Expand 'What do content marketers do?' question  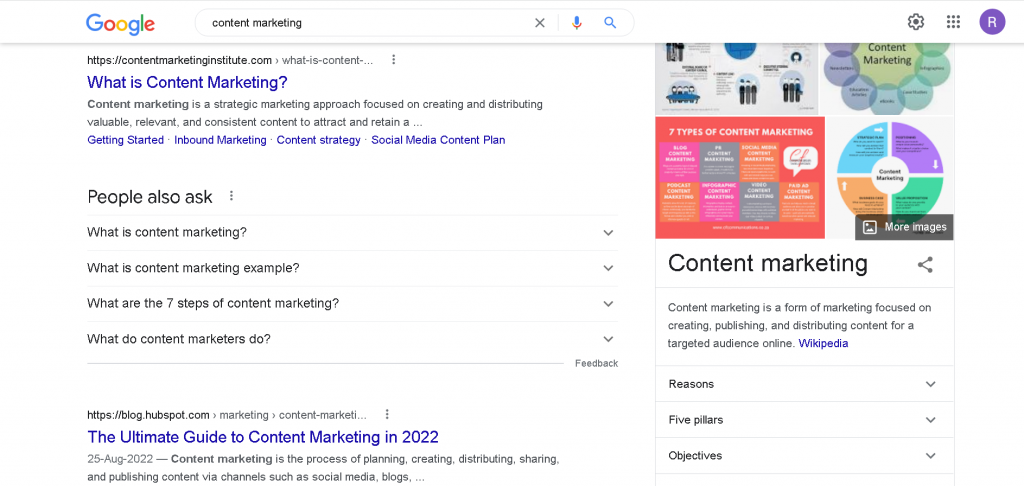point(352,339)
